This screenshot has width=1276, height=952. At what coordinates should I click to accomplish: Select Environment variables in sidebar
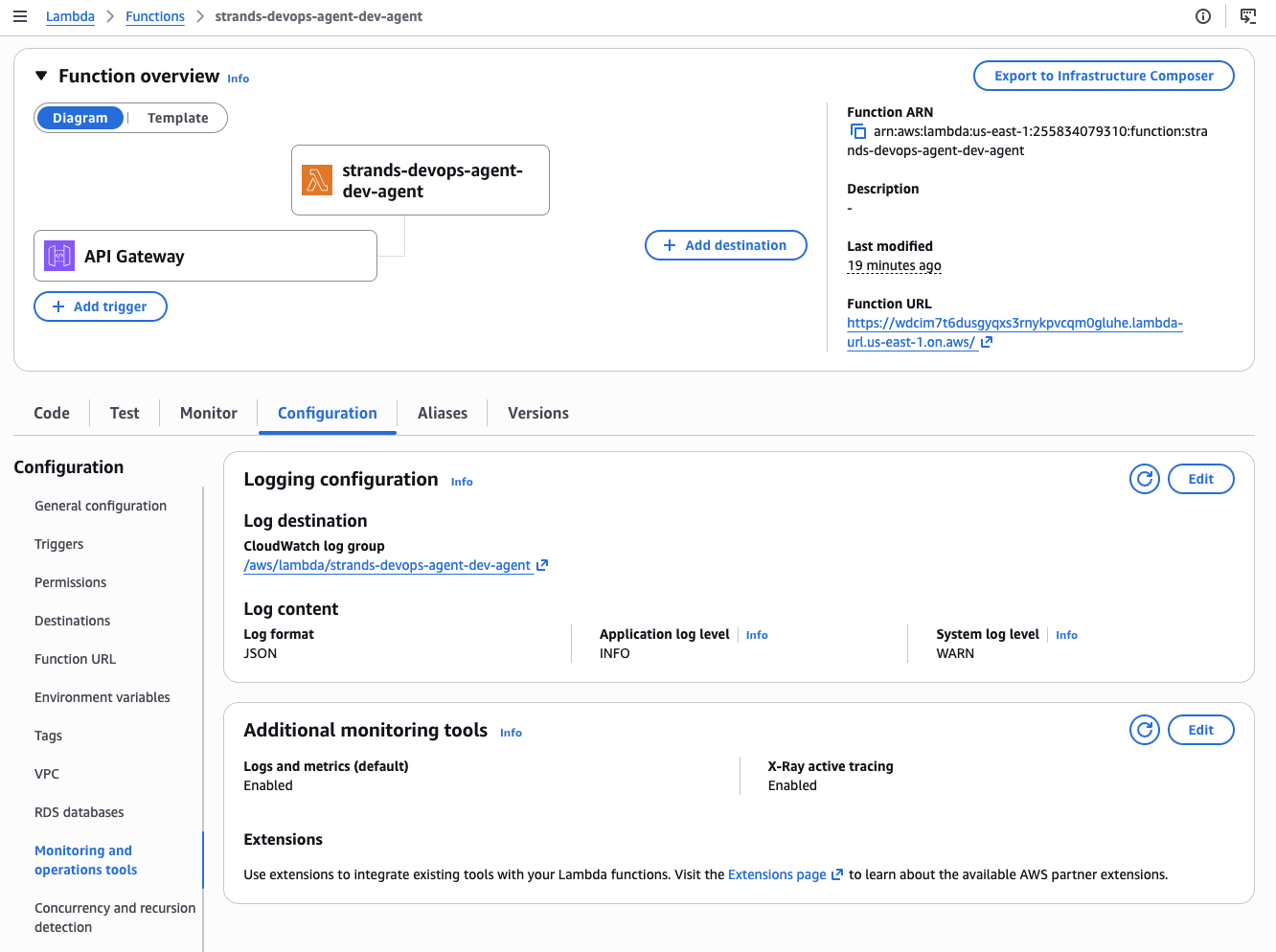click(x=103, y=697)
